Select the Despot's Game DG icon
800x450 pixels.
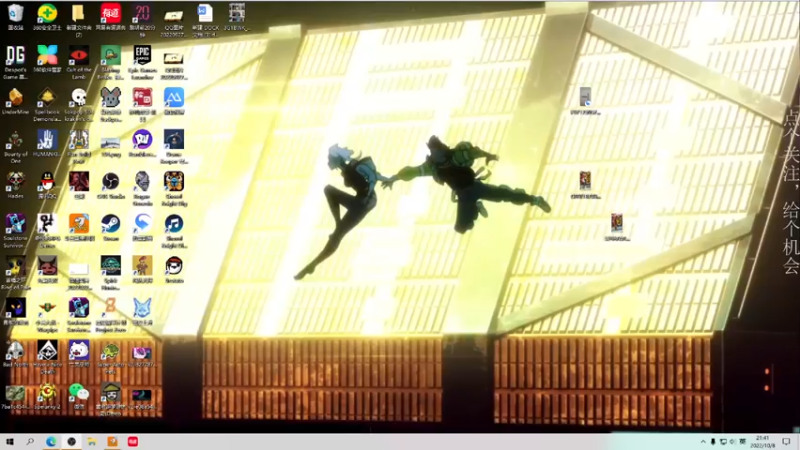pos(15,62)
